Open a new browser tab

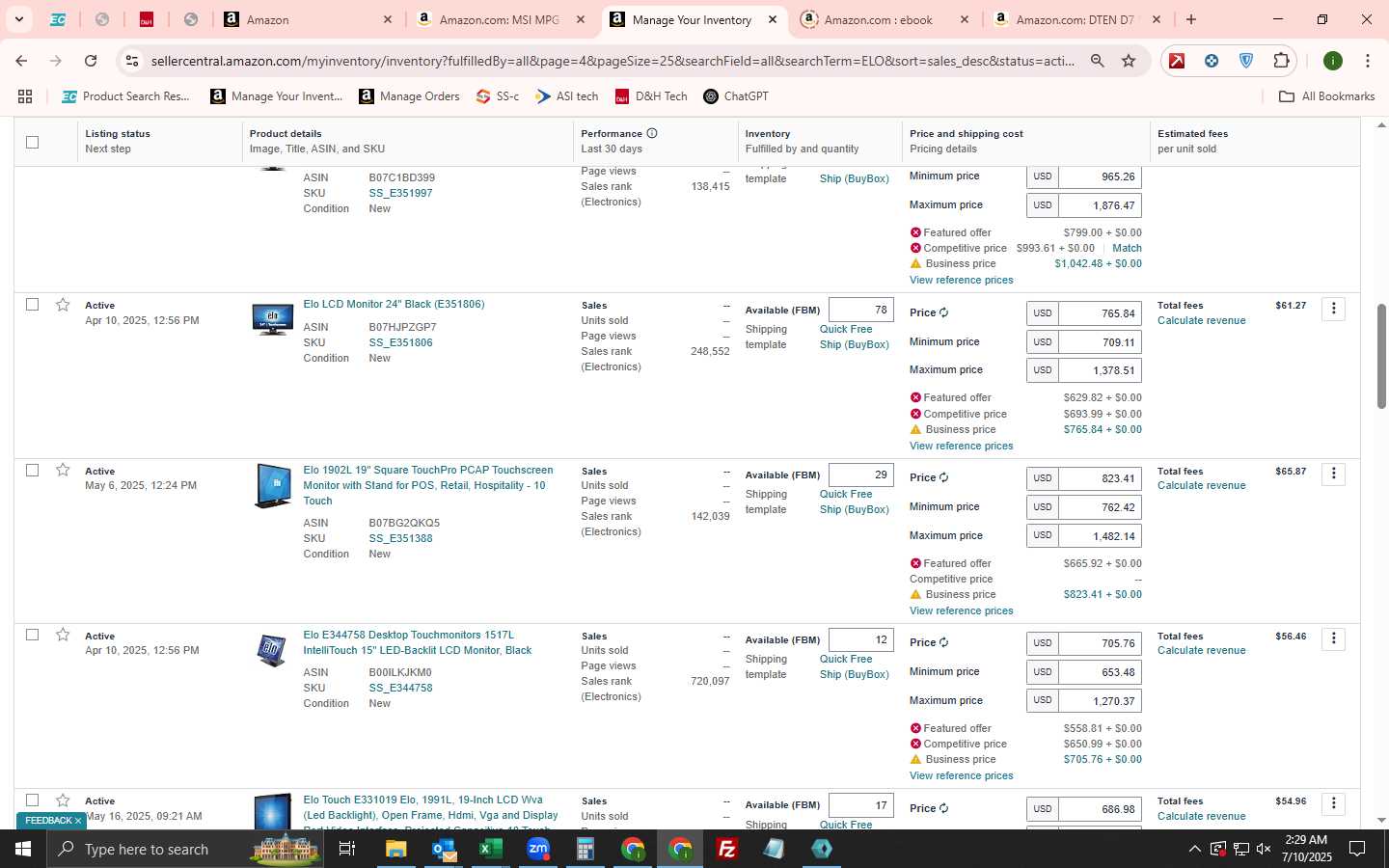(1191, 19)
